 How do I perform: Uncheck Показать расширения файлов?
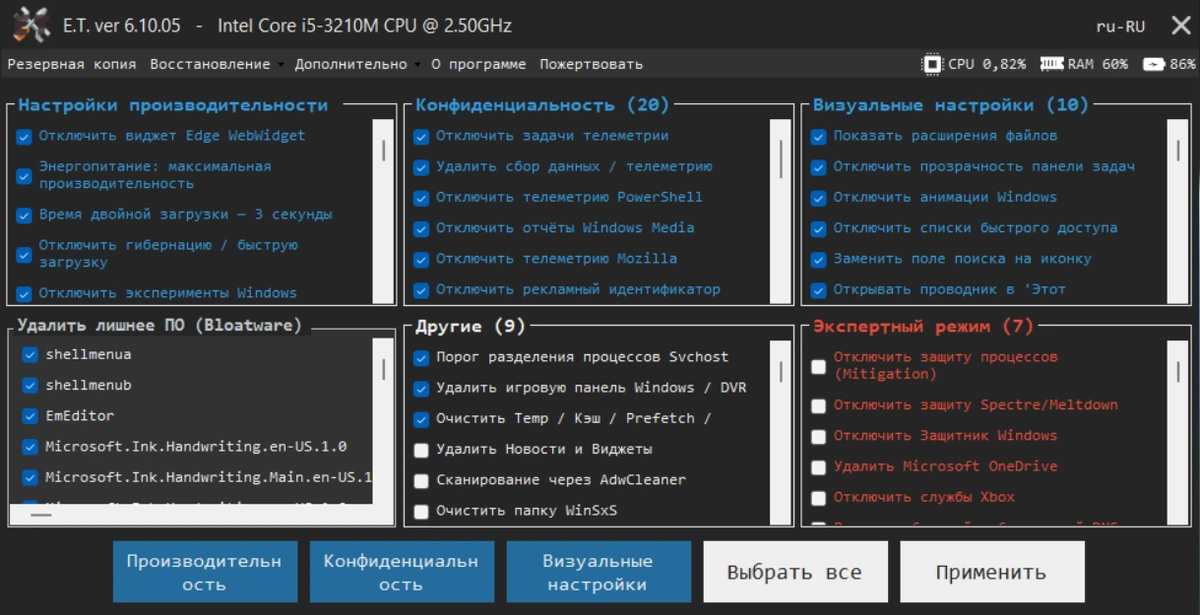(818, 137)
